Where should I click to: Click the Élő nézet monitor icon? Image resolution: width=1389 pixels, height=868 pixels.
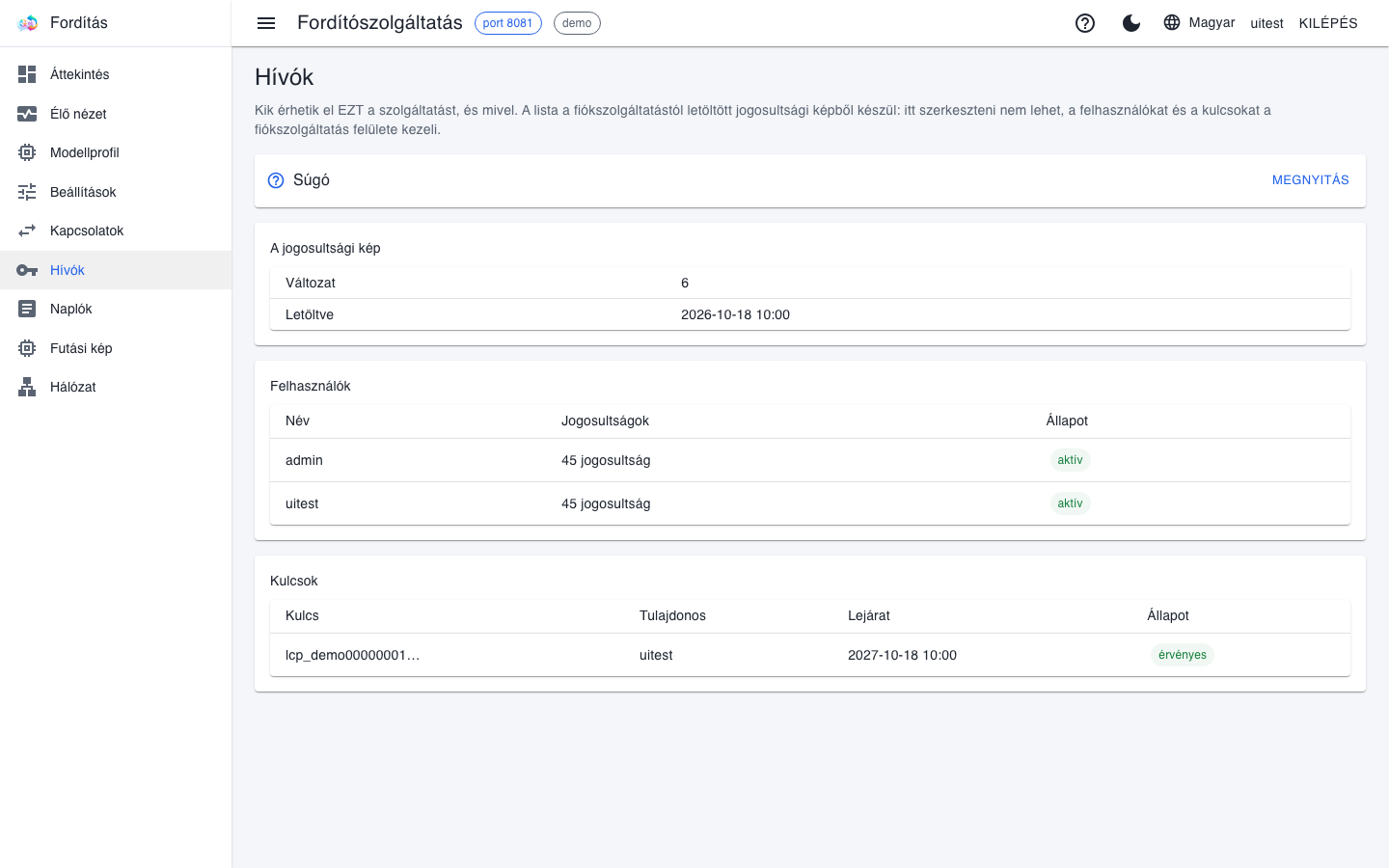(27, 114)
